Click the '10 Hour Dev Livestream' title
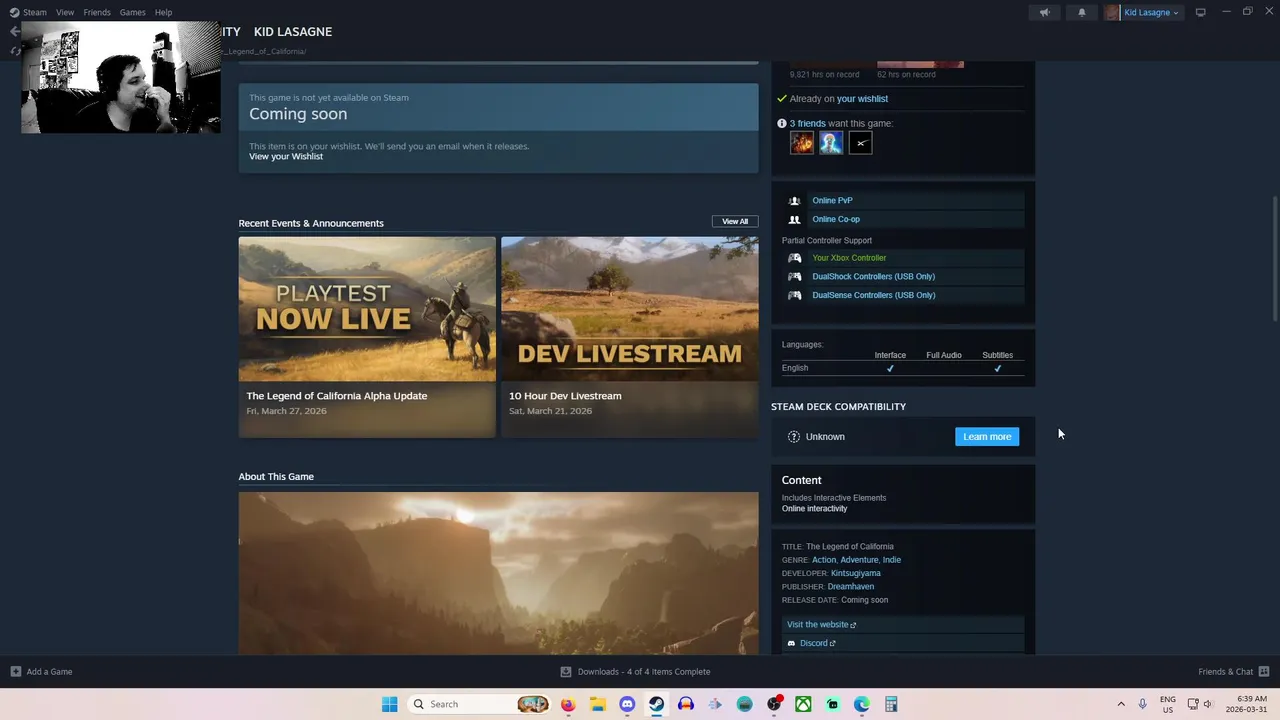The image size is (1280, 720). point(565,396)
